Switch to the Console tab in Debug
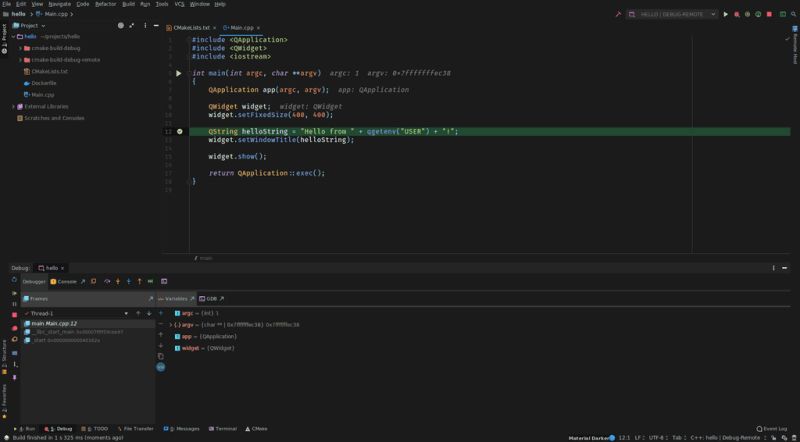Image resolution: width=800 pixels, height=442 pixels. [x=64, y=282]
